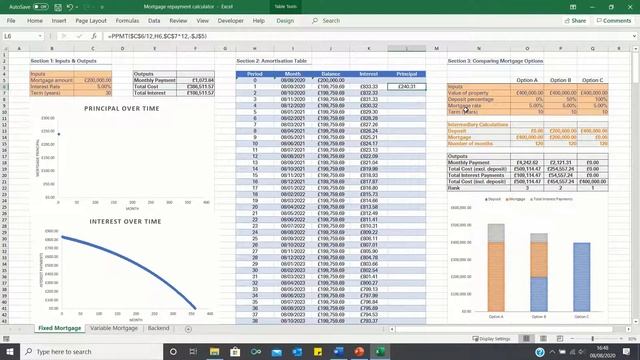Open the File menu
The height and width of the screenshot is (360, 640).
(11, 21)
